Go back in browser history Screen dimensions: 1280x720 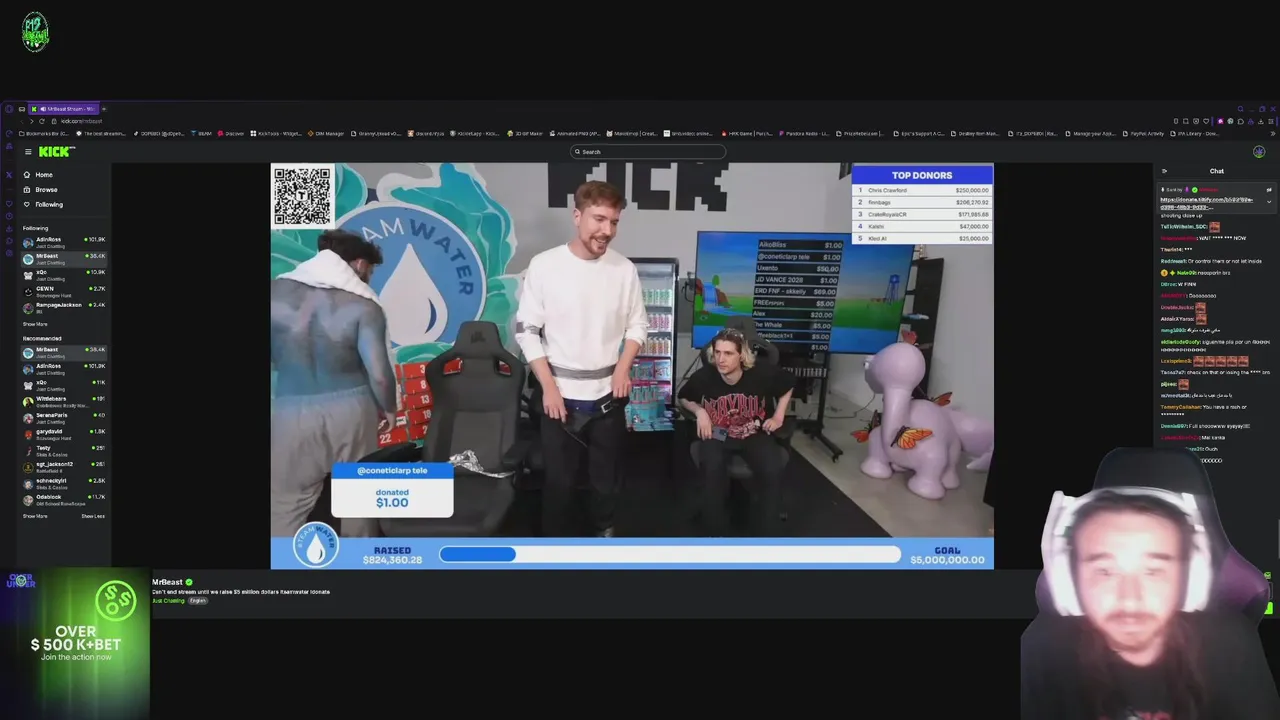21,121
